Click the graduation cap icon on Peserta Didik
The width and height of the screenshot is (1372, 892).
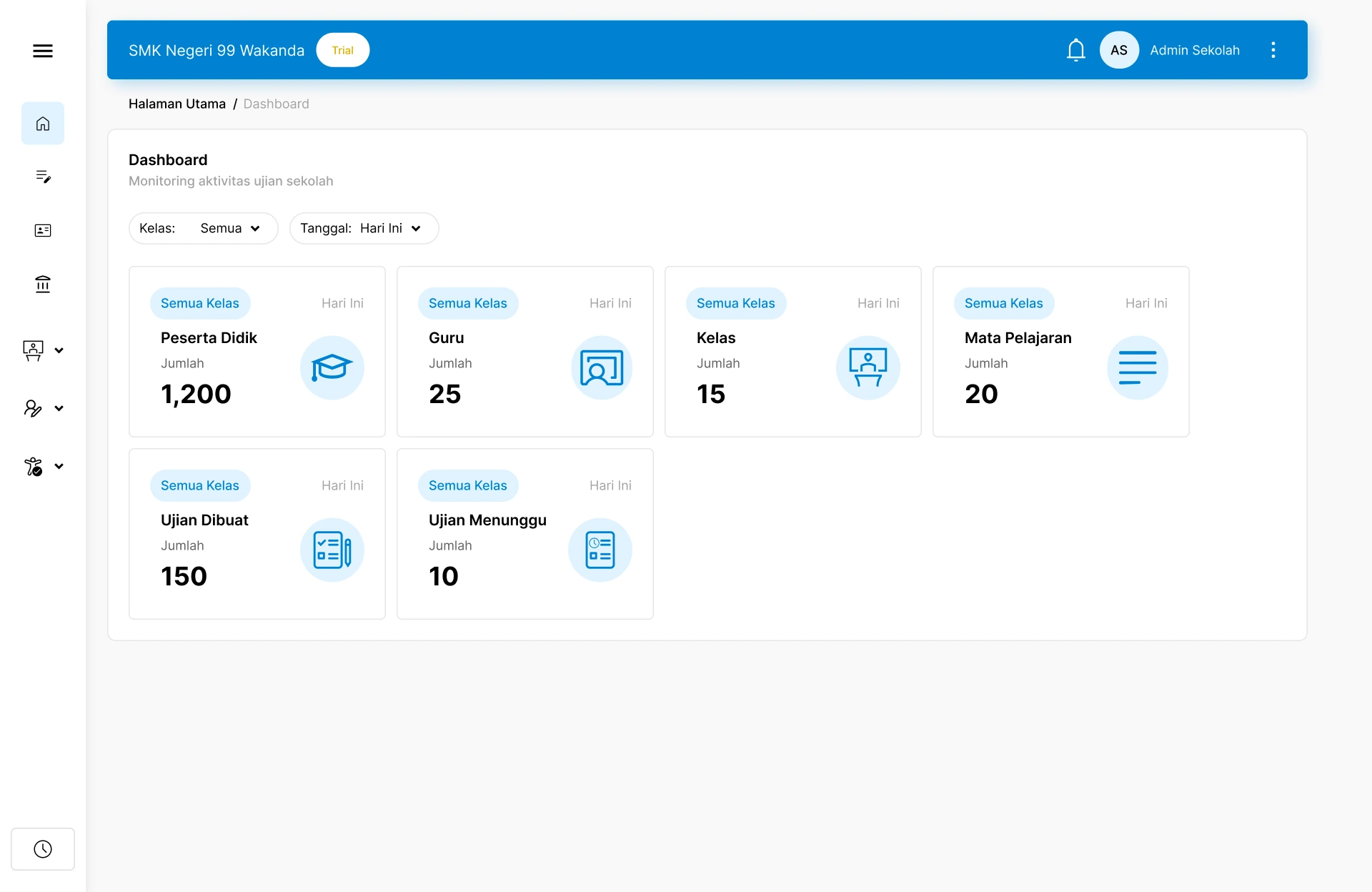coord(332,368)
